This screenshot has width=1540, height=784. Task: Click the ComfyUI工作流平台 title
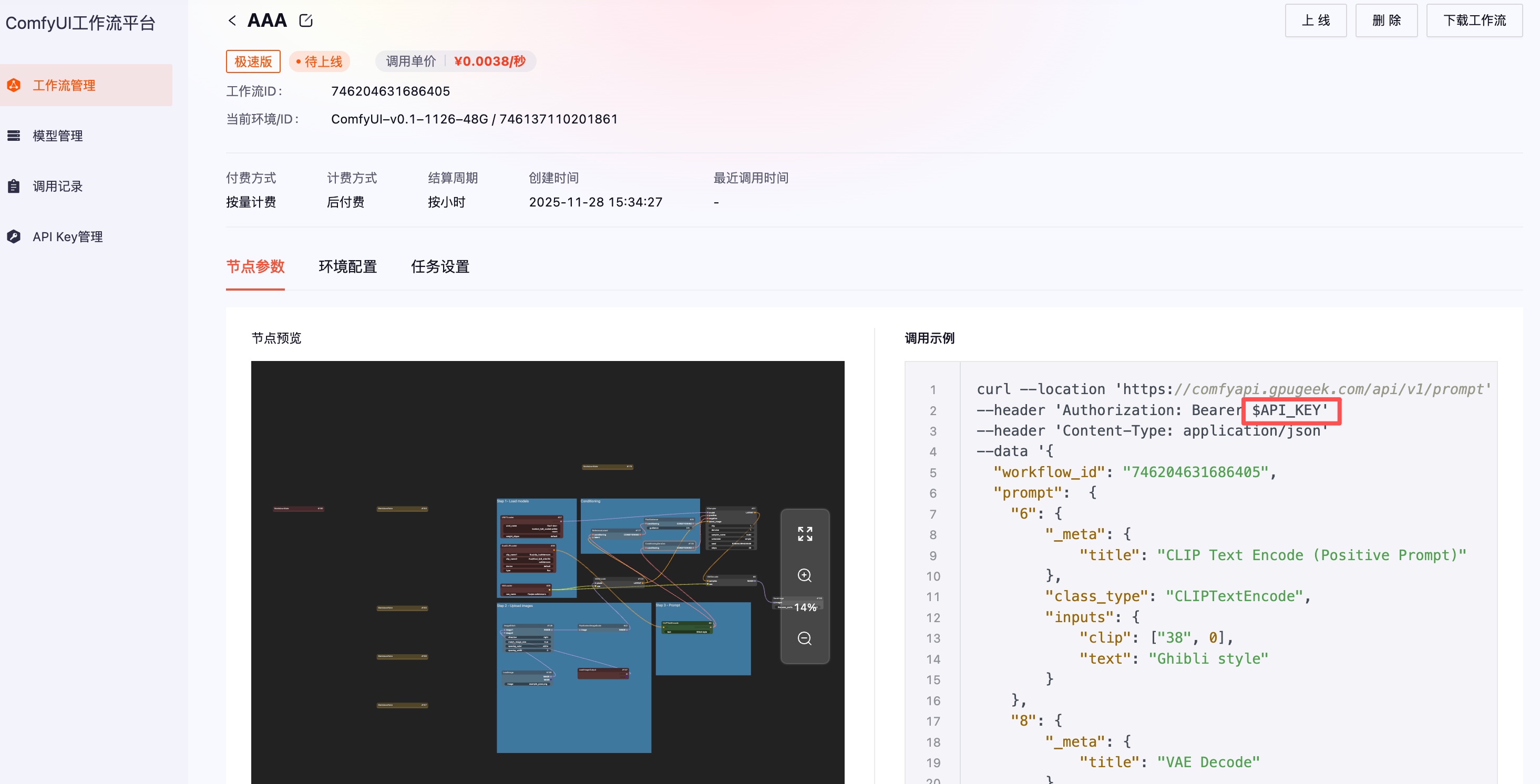[81, 23]
